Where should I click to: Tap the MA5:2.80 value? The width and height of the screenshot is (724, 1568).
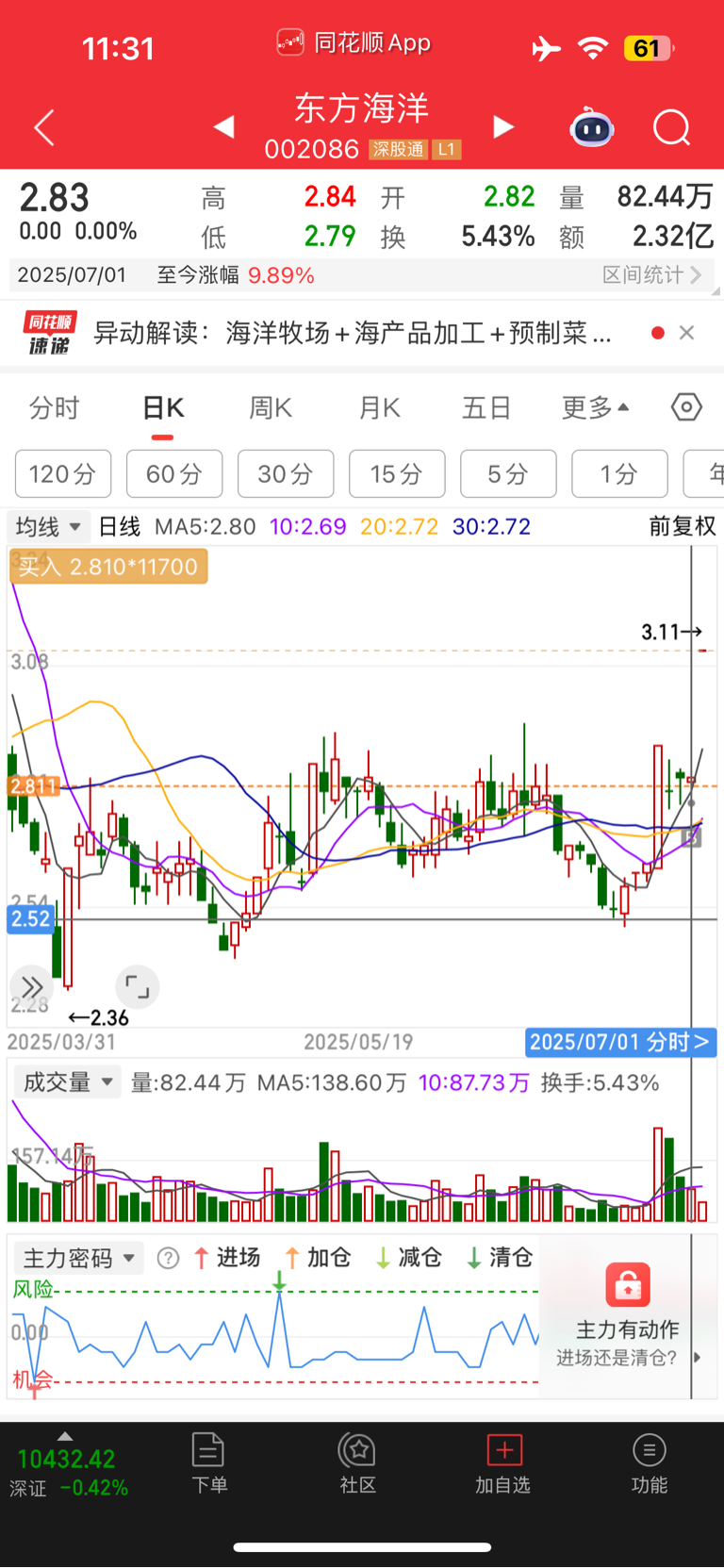pyautogui.click(x=205, y=526)
